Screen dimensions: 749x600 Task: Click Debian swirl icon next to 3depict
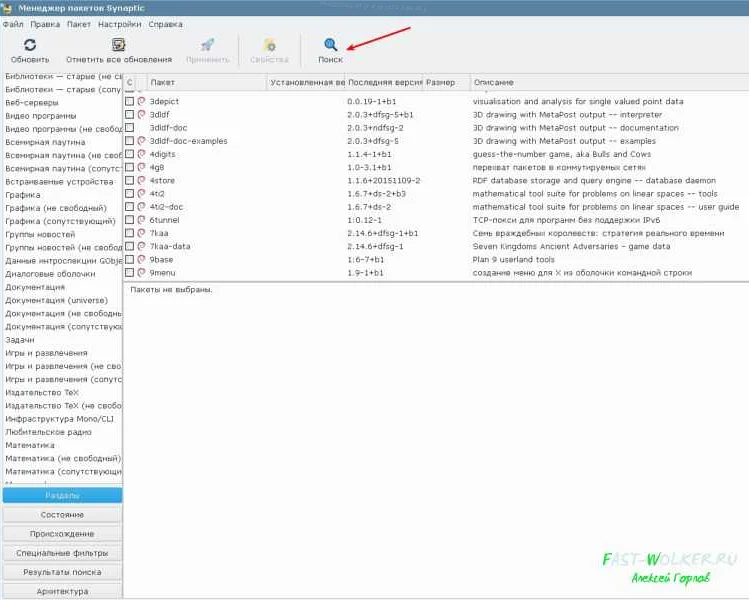141,101
